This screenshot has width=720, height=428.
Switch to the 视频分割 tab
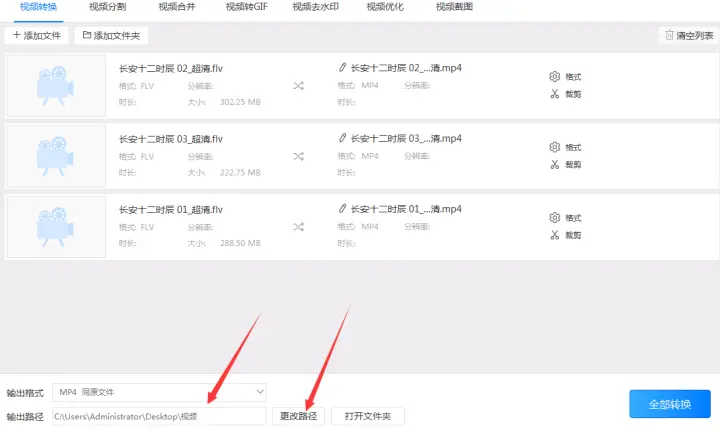coord(107,7)
